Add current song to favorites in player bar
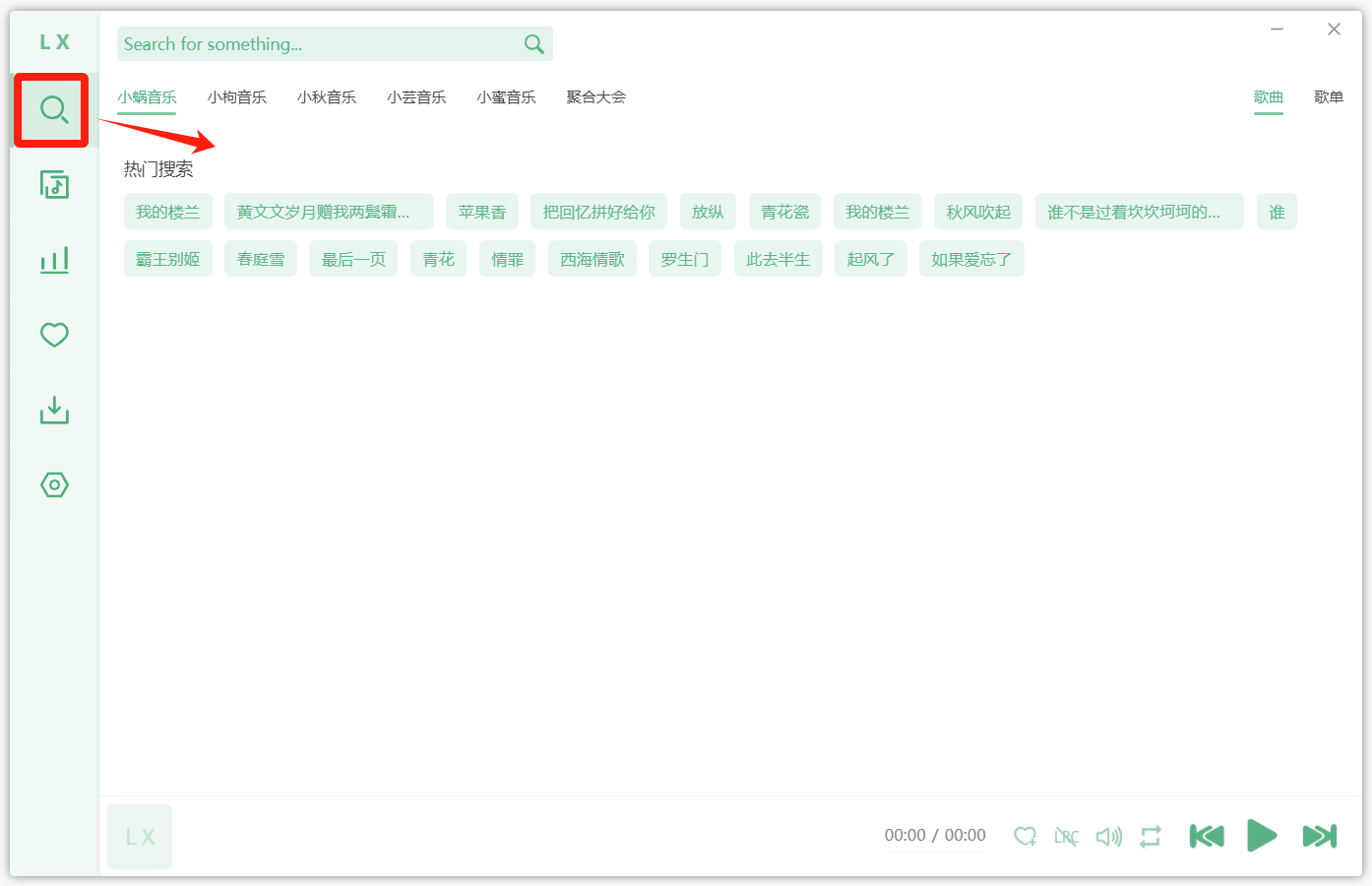The width and height of the screenshot is (1372, 886). [x=1025, y=836]
